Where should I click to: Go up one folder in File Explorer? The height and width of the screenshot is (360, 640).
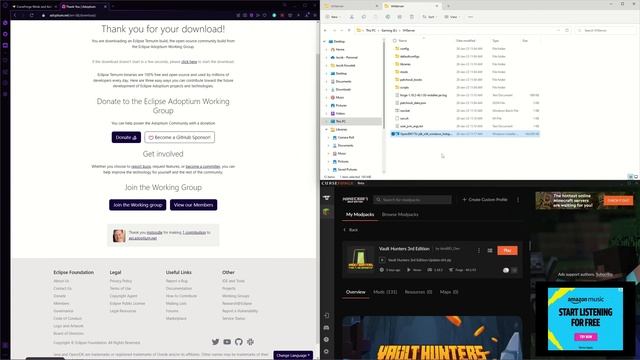click(349, 30)
